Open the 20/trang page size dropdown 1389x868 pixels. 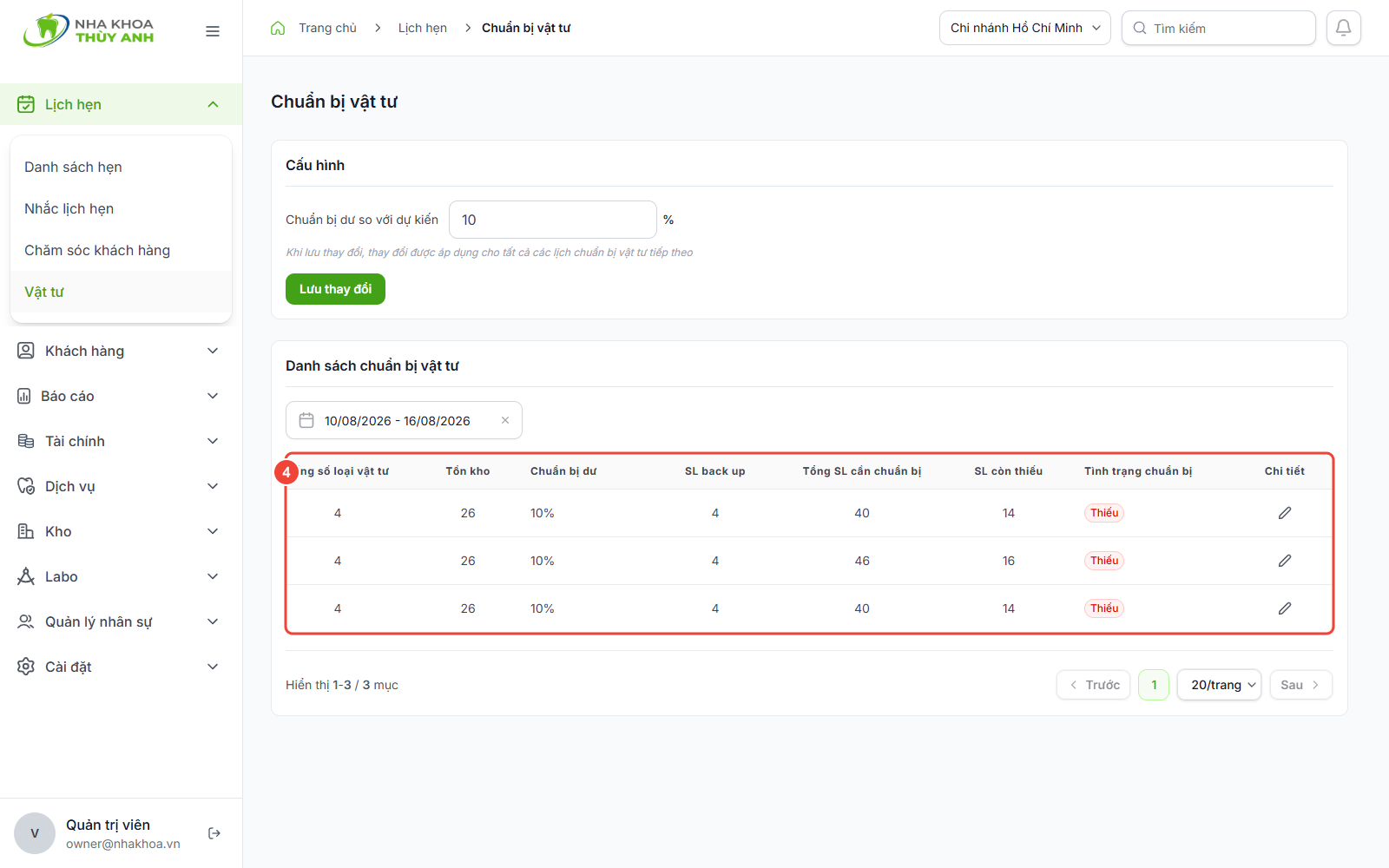click(1219, 685)
